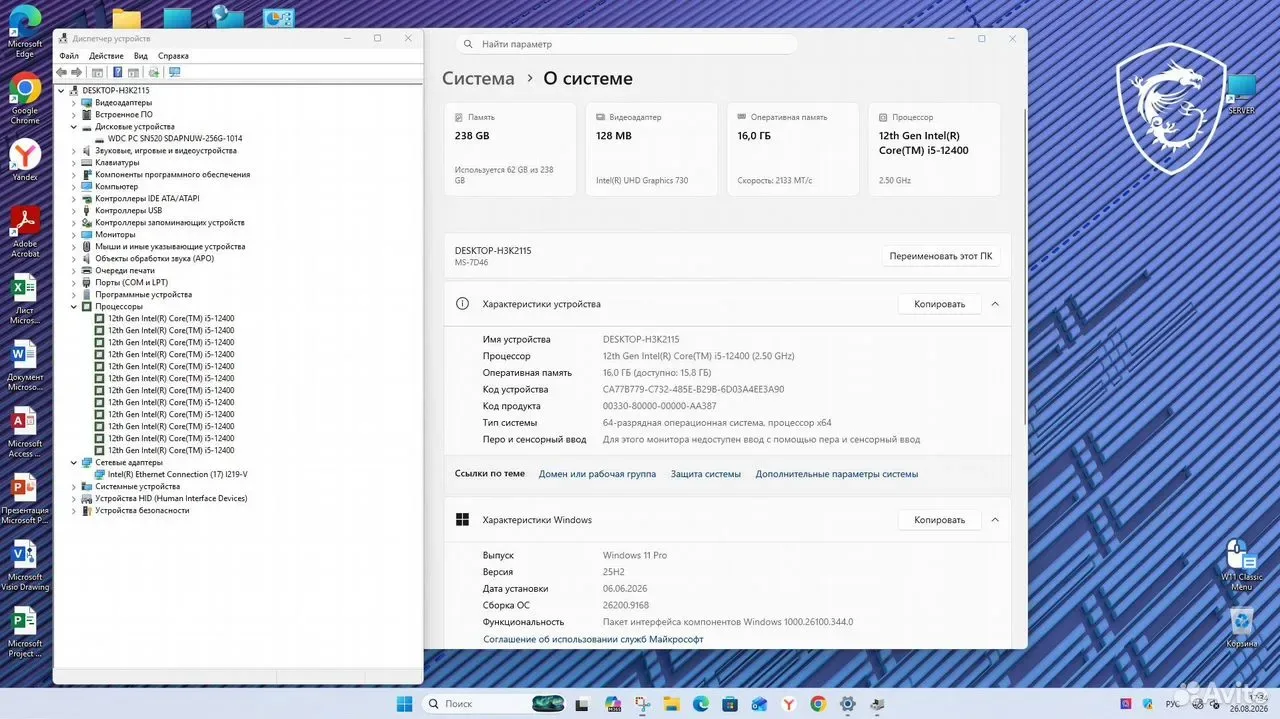The image size is (1280, 719).
Task: Select the Microsoft Access desktop icon
Action: [x=25, y=432]
